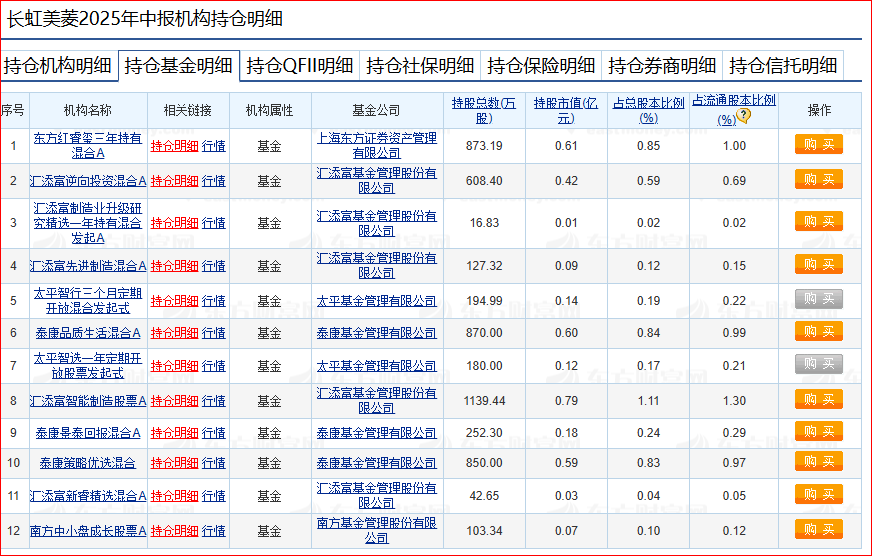Open the 持仓保险明细 tab

point(542,66)
